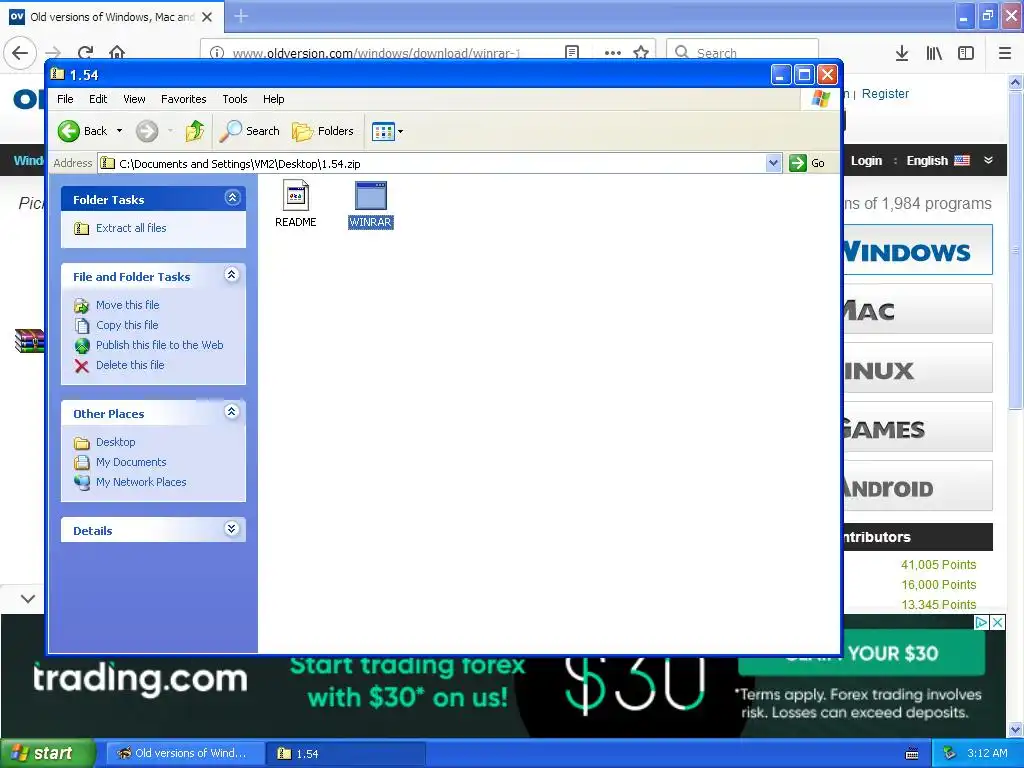Expand the chevron next to English flag
Viewport: 1024px width, 768px height.
pyautogui.click(x=988, y=160)
